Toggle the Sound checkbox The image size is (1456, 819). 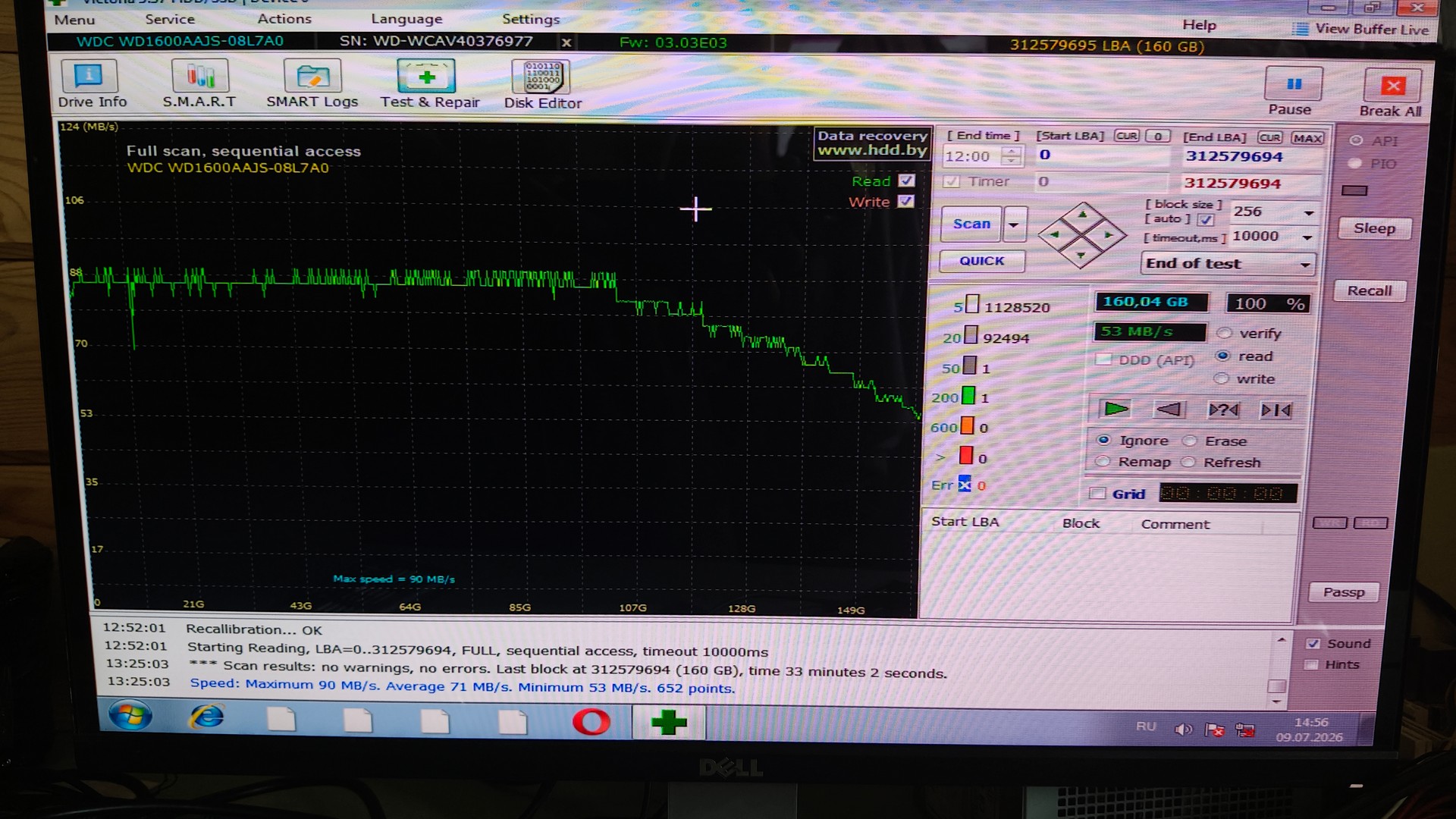coord(1313,643)
